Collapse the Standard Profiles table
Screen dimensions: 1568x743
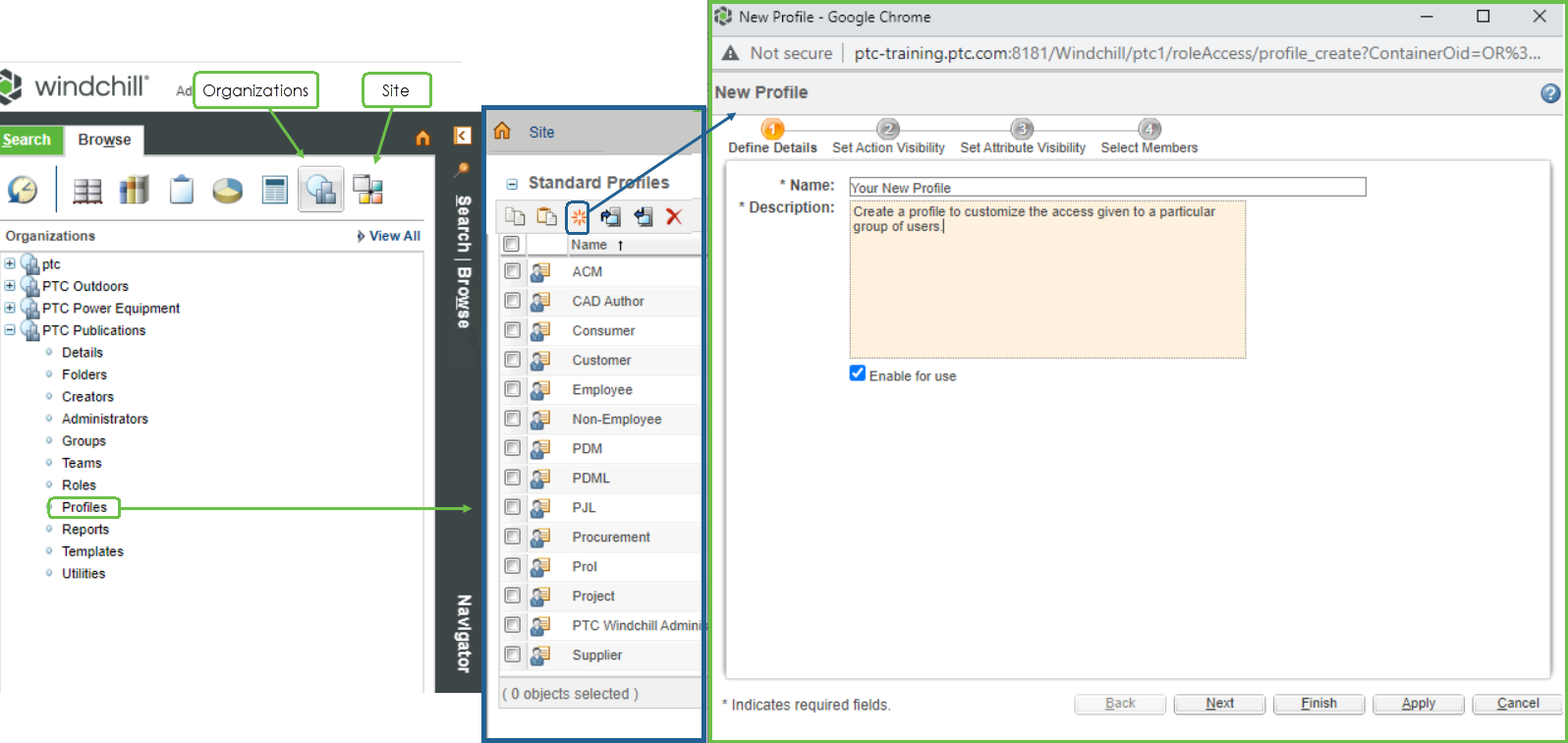click(512, 184)
